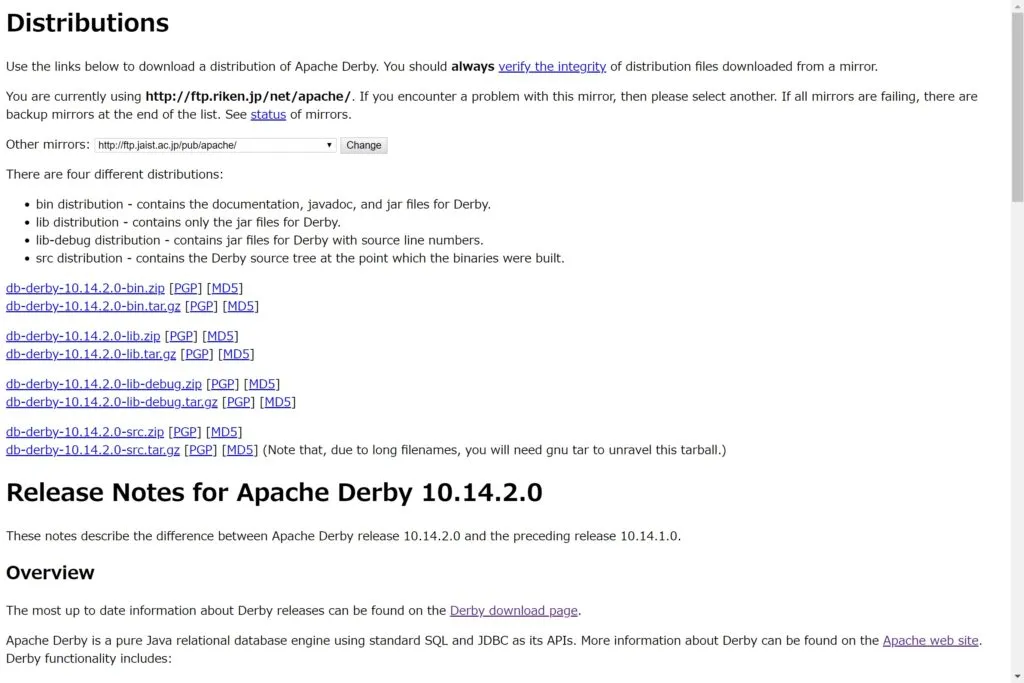Download db-derby-10.14.2.0-lib-debug.zip
This screenshot has width=1024, height=683.
tap(104, 384)
